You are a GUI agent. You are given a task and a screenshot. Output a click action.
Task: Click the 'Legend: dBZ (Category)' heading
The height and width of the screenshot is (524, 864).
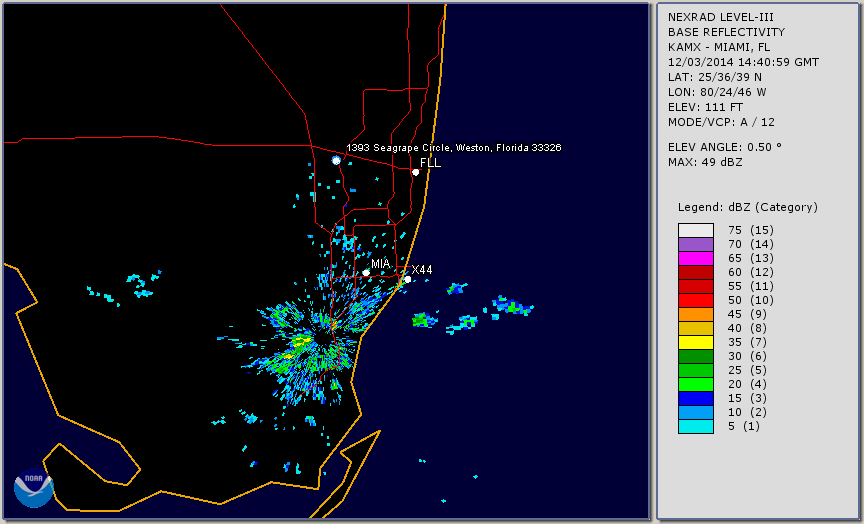click(x=748, y=207)
